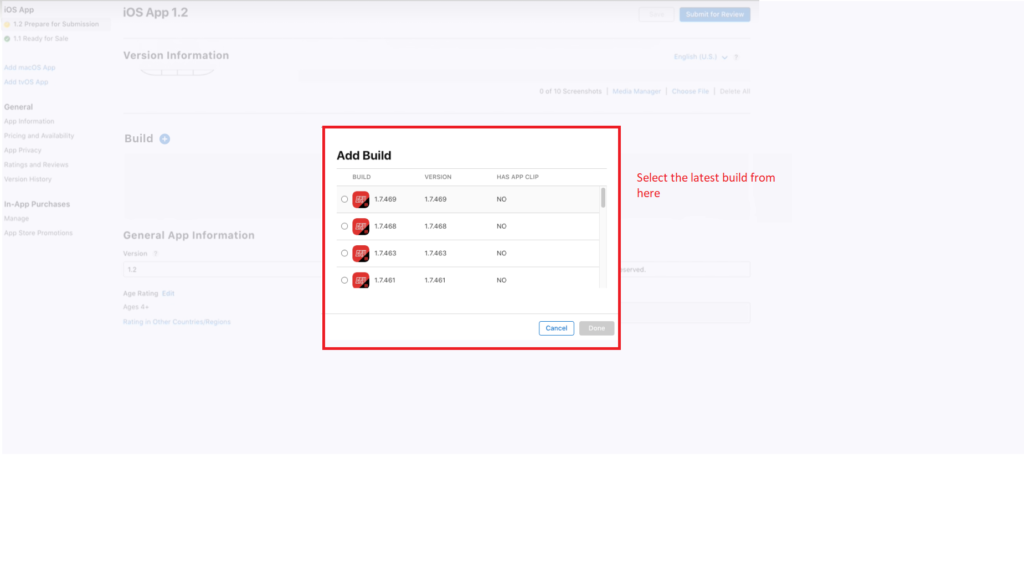
Task: Open App Store Promotions in the sidebar
Action: (38, 233)
